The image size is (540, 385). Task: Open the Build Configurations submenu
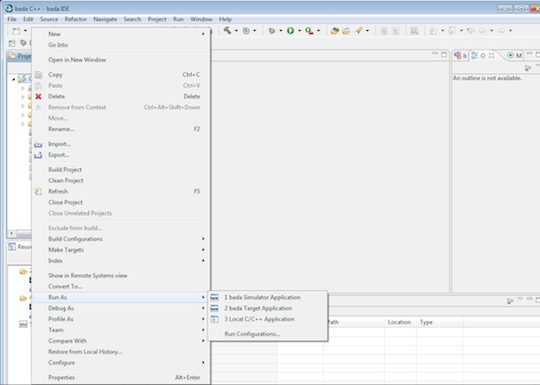[121, 239]
